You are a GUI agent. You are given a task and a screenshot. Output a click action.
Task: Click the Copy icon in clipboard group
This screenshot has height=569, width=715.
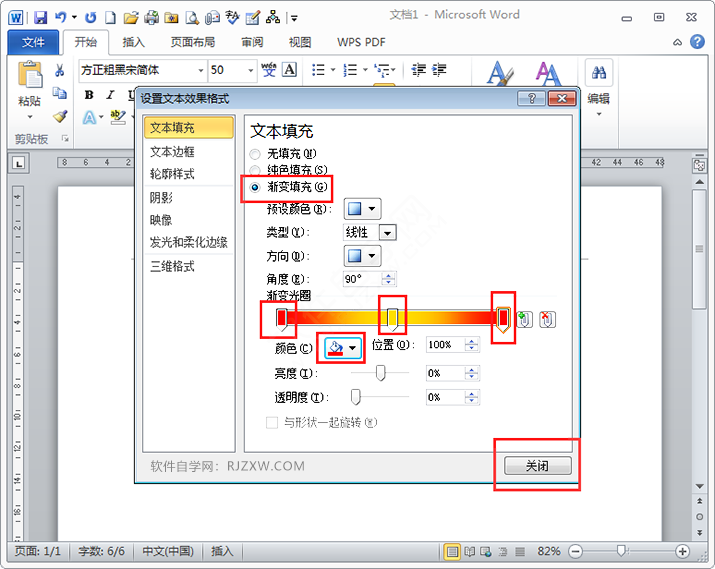click(59, 93)
